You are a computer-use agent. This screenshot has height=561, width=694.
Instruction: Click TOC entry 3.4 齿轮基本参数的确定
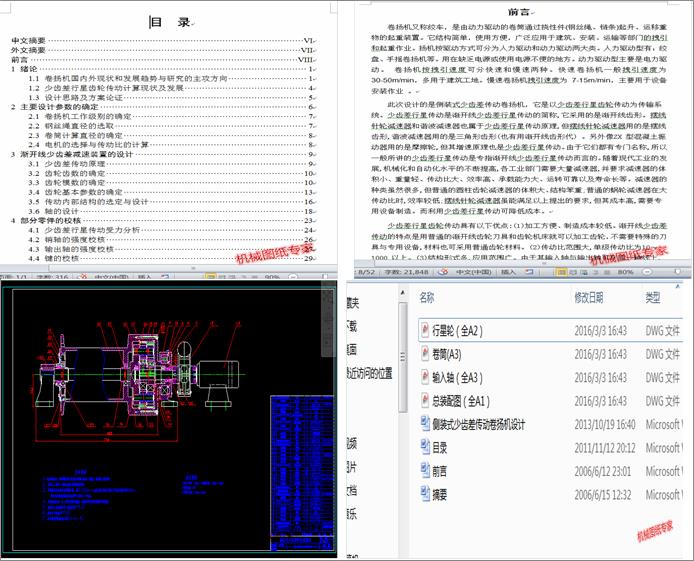75,192
